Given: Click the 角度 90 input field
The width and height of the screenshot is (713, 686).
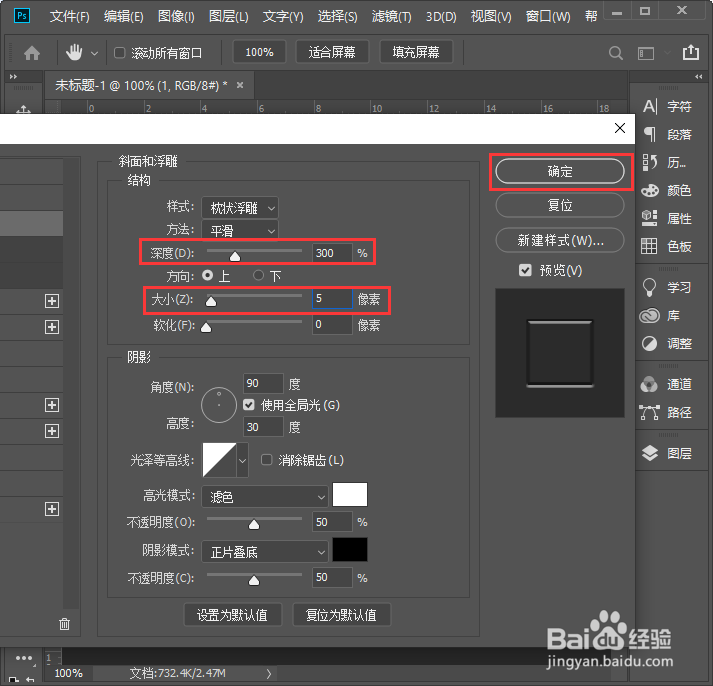Looking at the screenshot, I should coord(263,383).
